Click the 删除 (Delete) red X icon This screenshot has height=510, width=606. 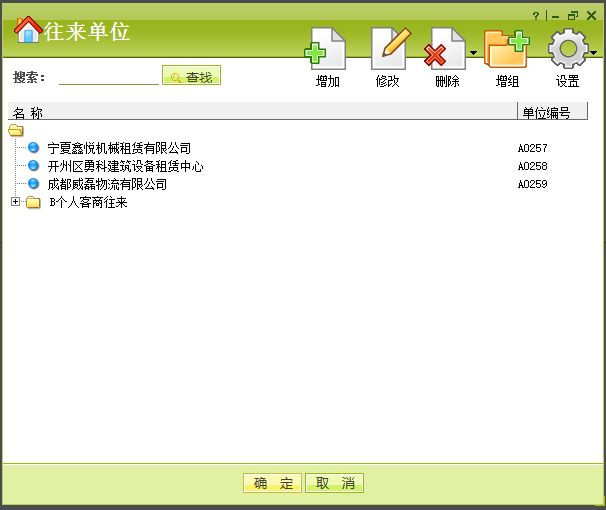(445, 50)
